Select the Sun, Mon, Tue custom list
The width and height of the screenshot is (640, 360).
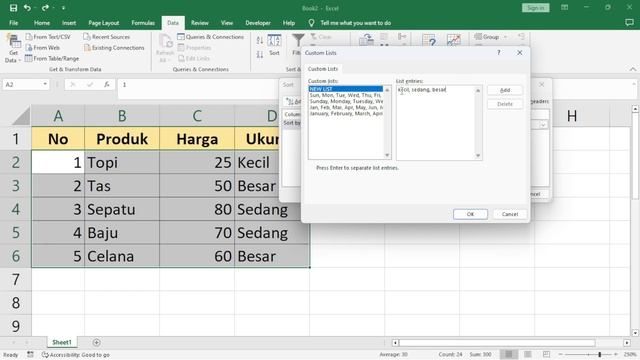tap(346, 95)
